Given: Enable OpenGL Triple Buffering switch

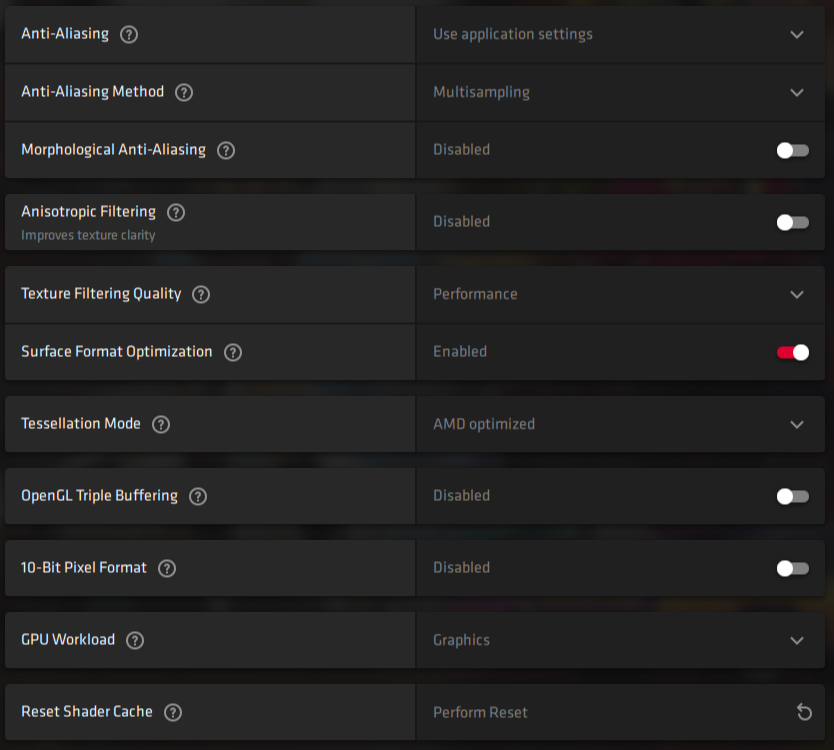Looking at the screenshot, I should [792, 496].
